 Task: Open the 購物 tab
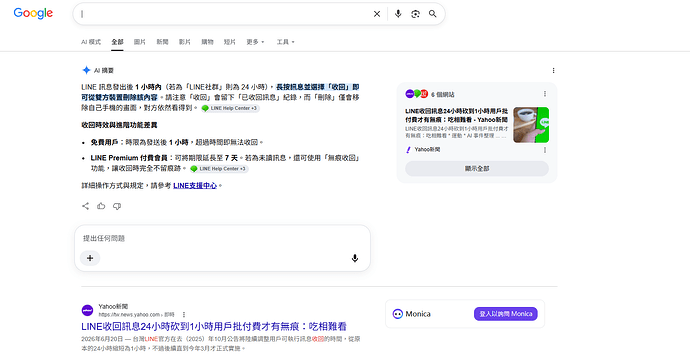point(207,42)
